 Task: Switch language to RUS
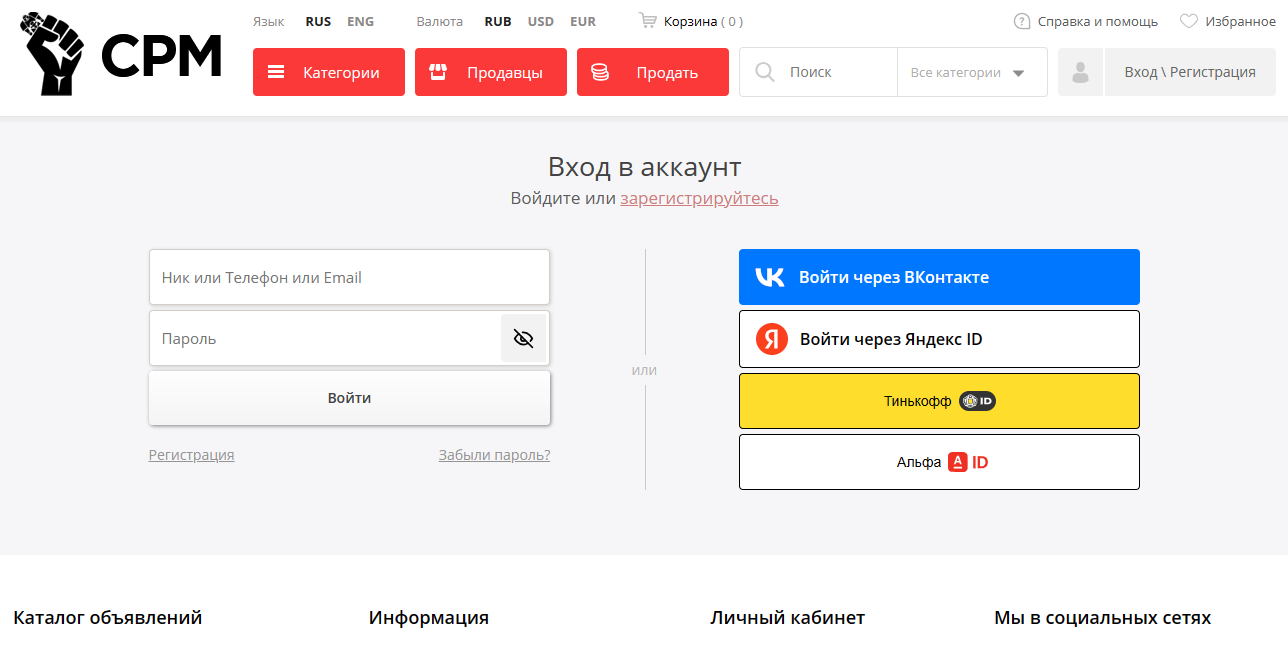[318, 21]
